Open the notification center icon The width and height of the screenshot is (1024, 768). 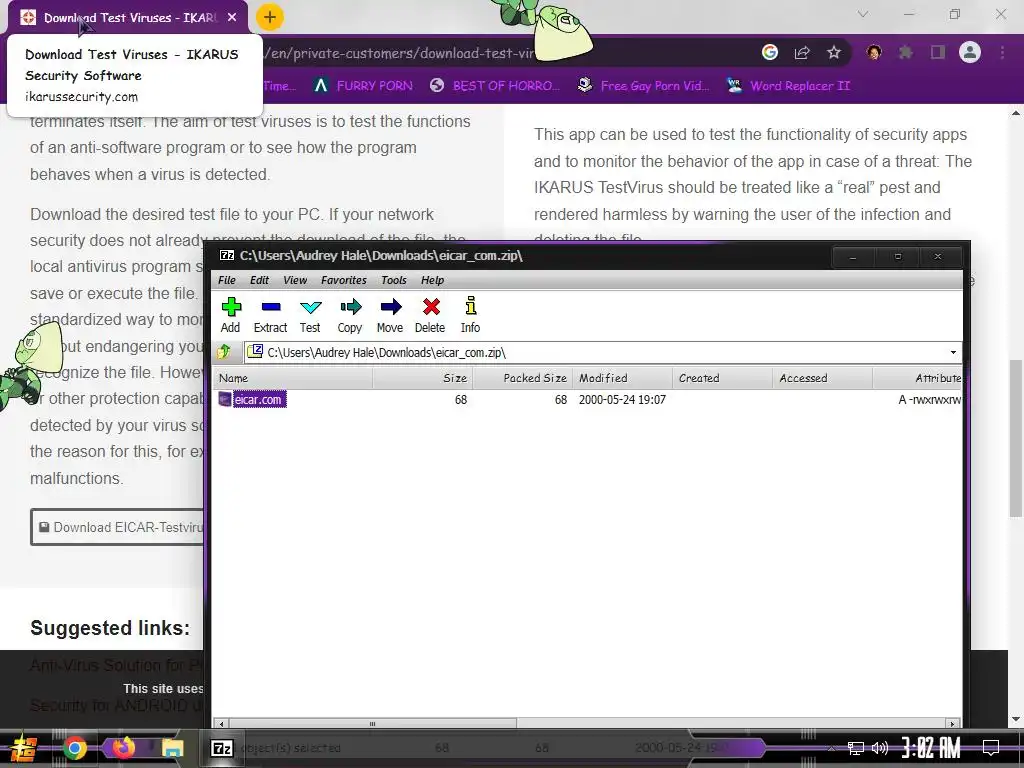[x=991, y=748]
